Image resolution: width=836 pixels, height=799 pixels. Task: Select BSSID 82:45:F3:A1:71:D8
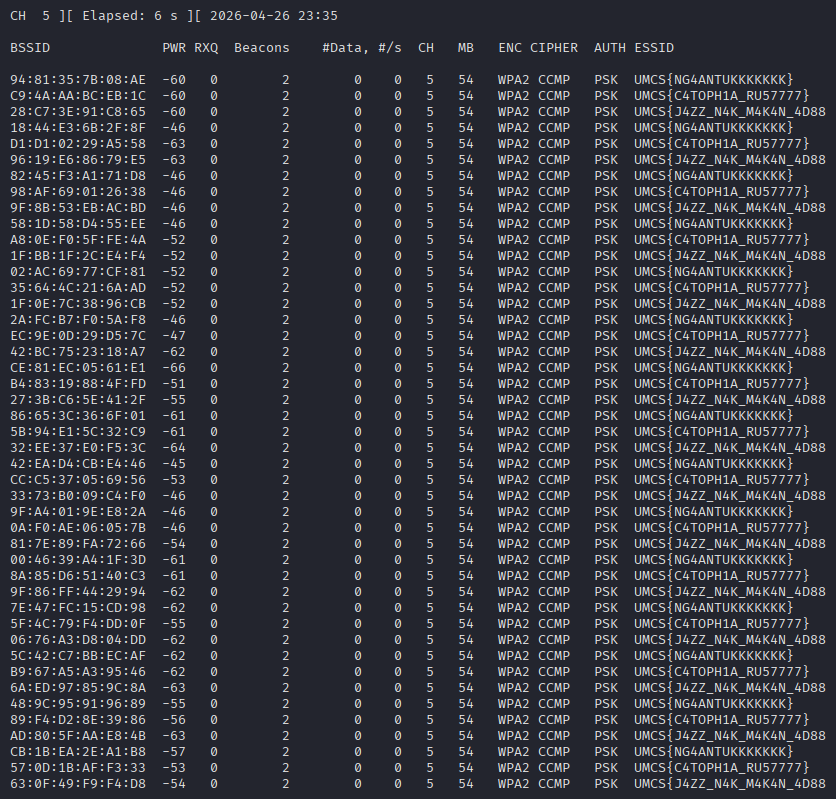(78, 176)
